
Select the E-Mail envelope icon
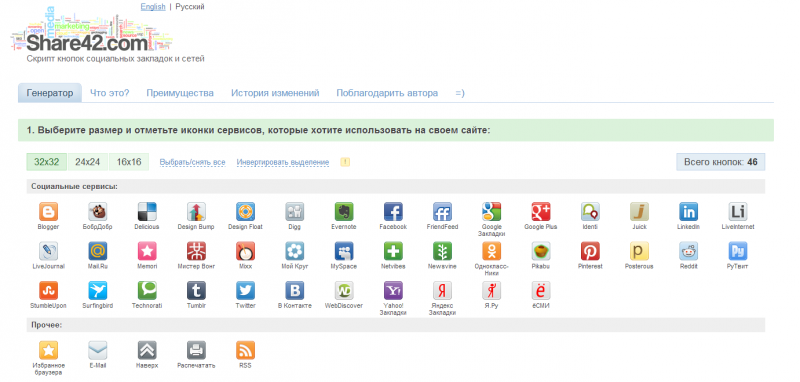click(x=97, y=350)
